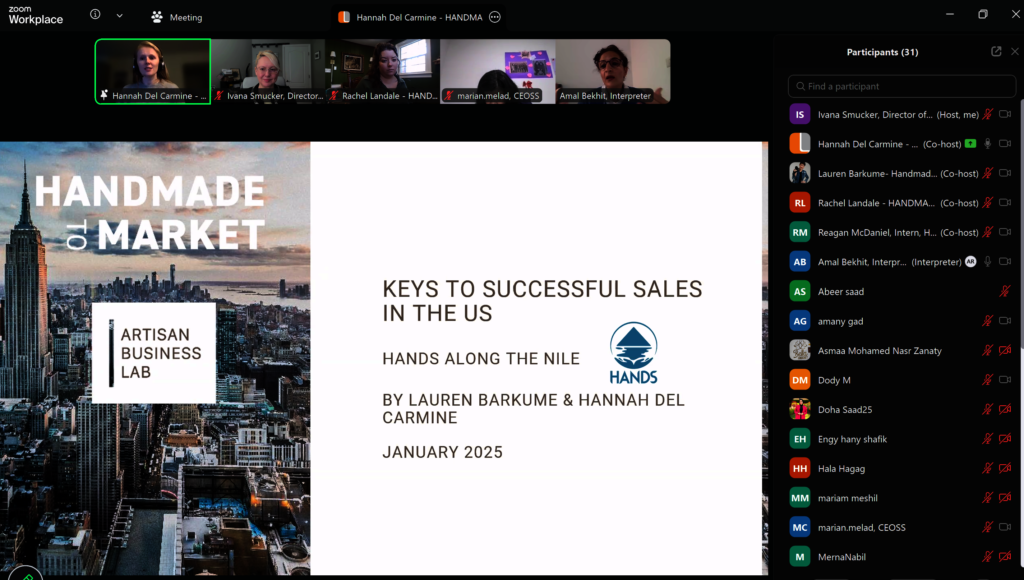This screenshot has width=1024, height=580.
Task: Click Hannah Del Carmine's green screen-share icon
Action: point(967,144)
